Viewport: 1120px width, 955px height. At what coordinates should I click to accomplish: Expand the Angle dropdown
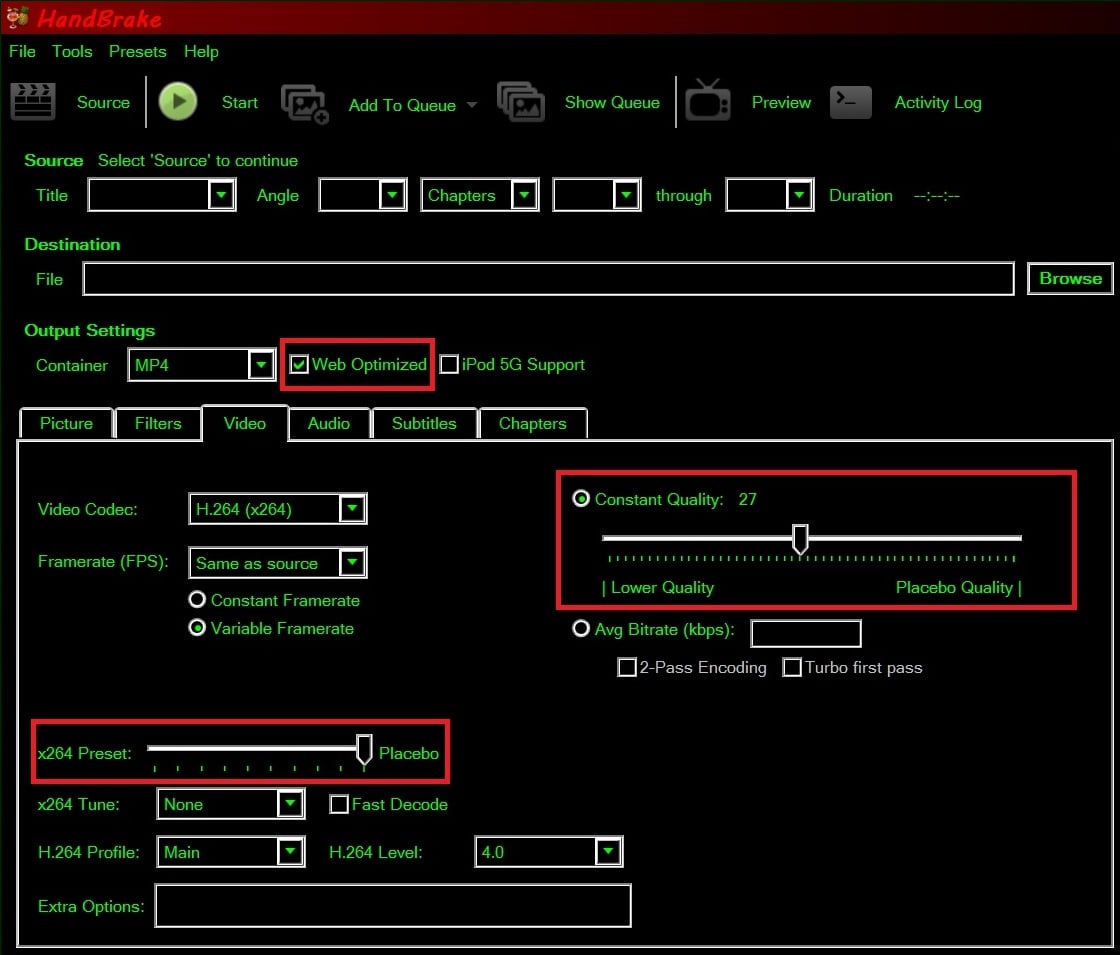[392, 194]
